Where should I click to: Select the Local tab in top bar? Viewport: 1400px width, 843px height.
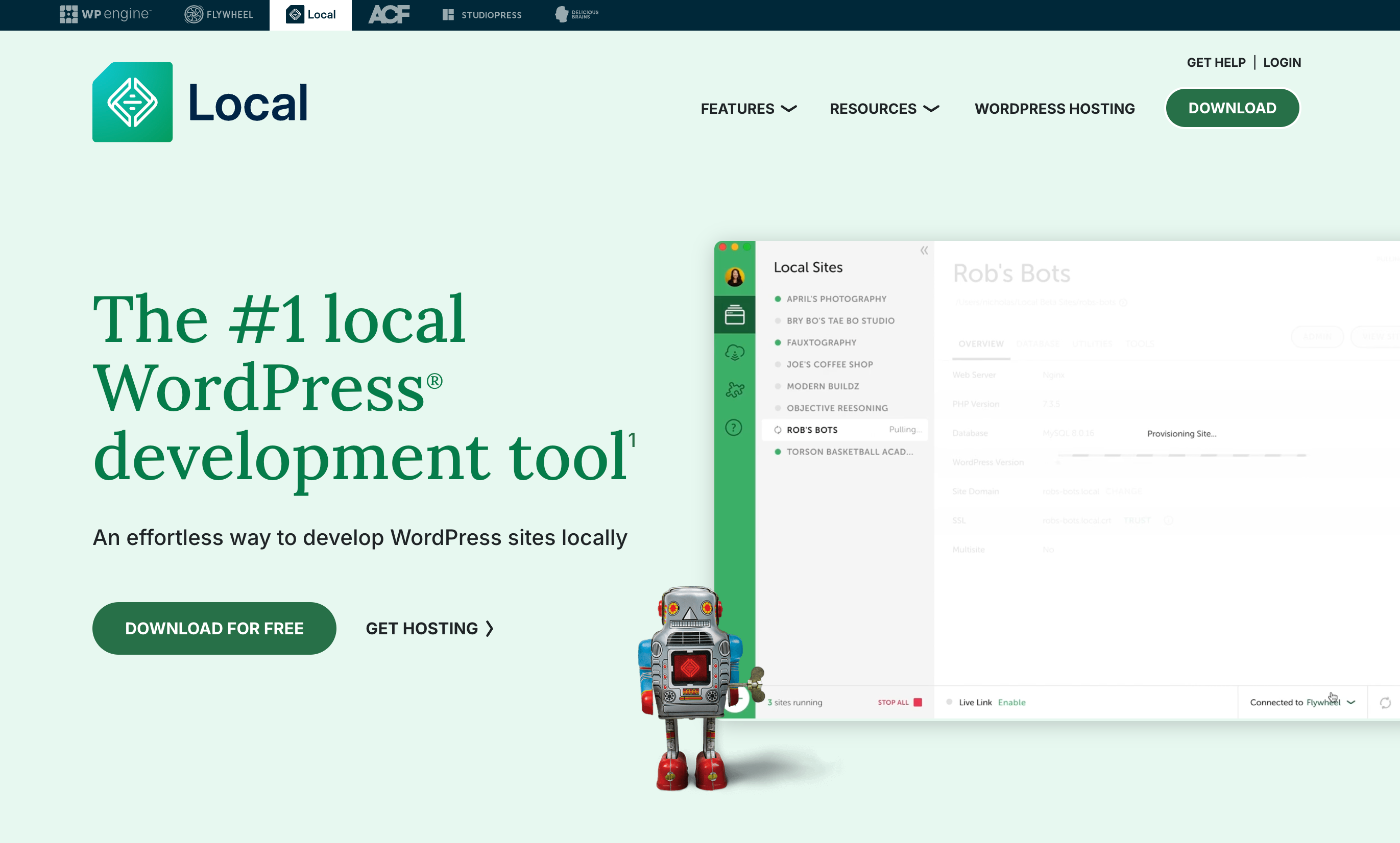(x=311, y=15)
